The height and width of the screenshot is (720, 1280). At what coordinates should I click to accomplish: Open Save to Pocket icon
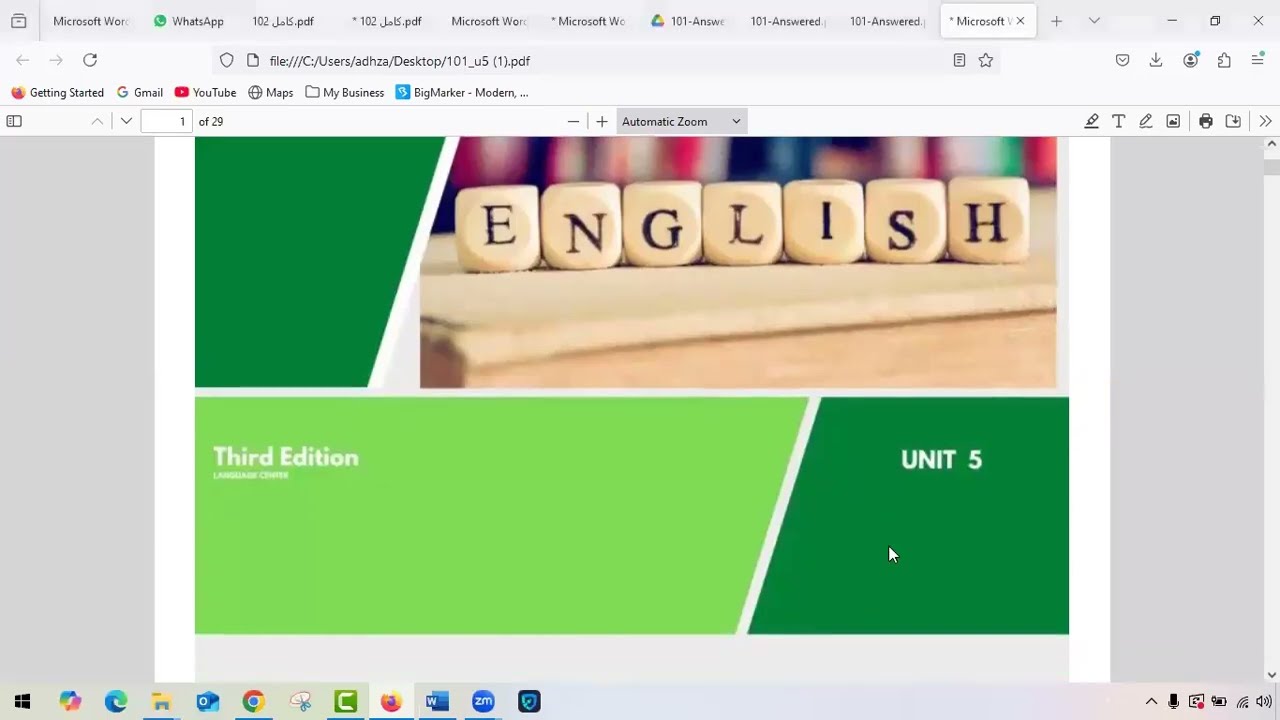point(1122,60)
